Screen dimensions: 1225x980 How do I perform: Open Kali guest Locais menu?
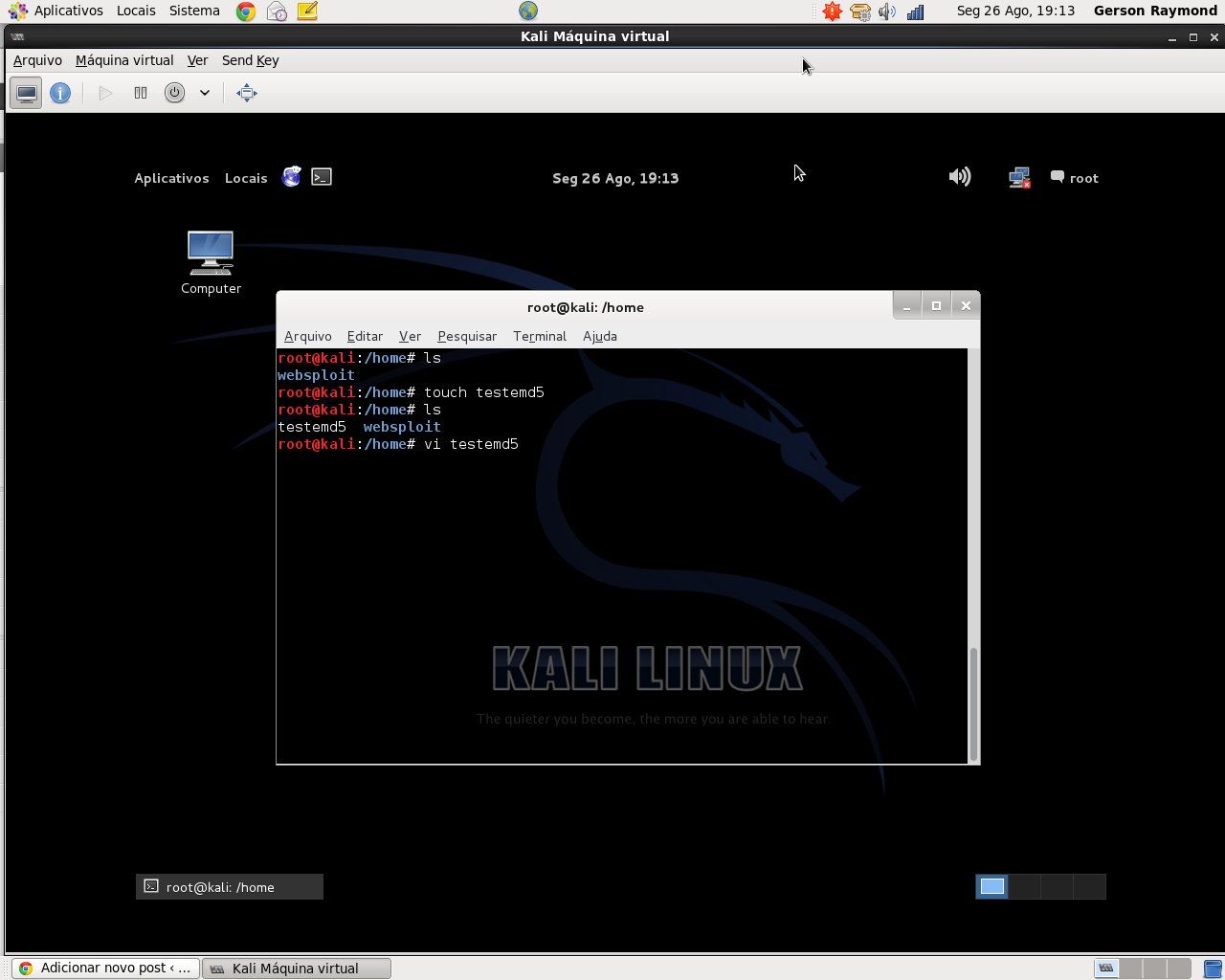pyautogui.click(x=246, y=178)
